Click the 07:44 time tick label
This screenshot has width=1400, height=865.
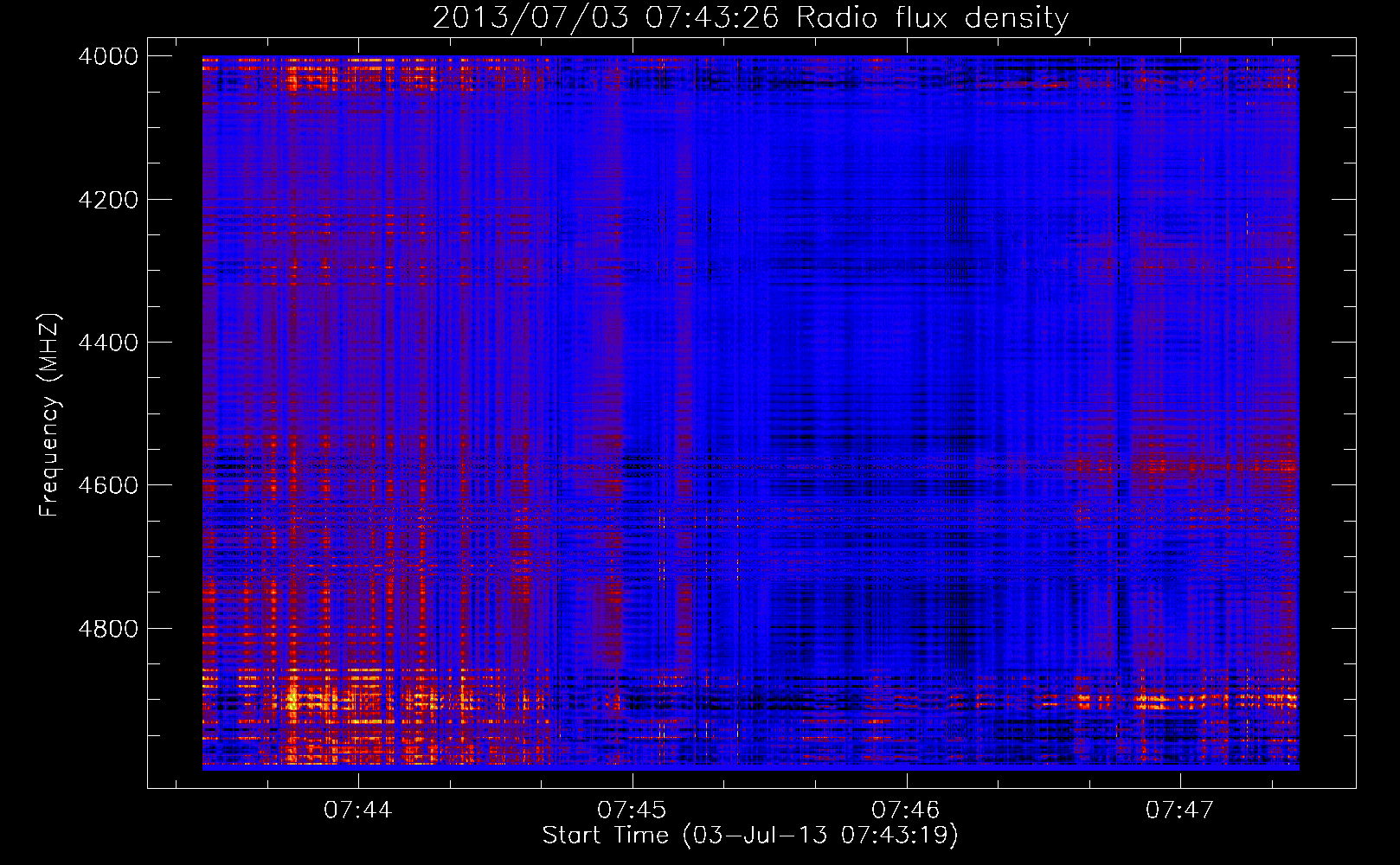point(358,811)
